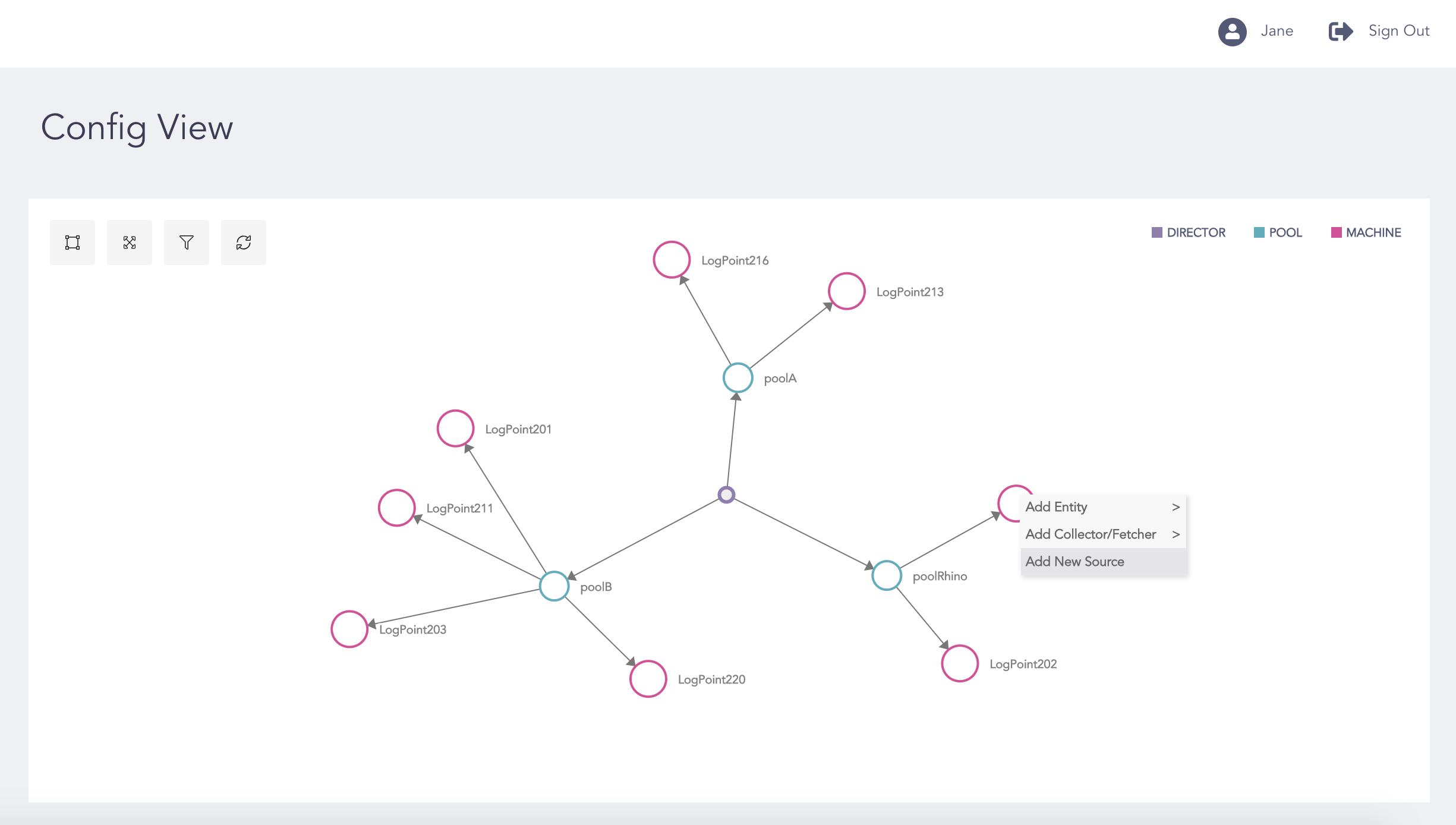Expand the Add Collector/Fetcher submenu arrow
This screenshot has height=825, width=1456.
[x=1175, y=534]
